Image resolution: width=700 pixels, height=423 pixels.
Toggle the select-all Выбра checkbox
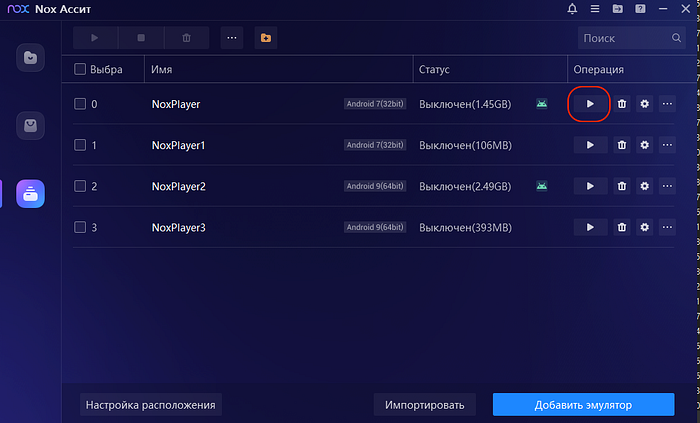click(x=80, y=69)
